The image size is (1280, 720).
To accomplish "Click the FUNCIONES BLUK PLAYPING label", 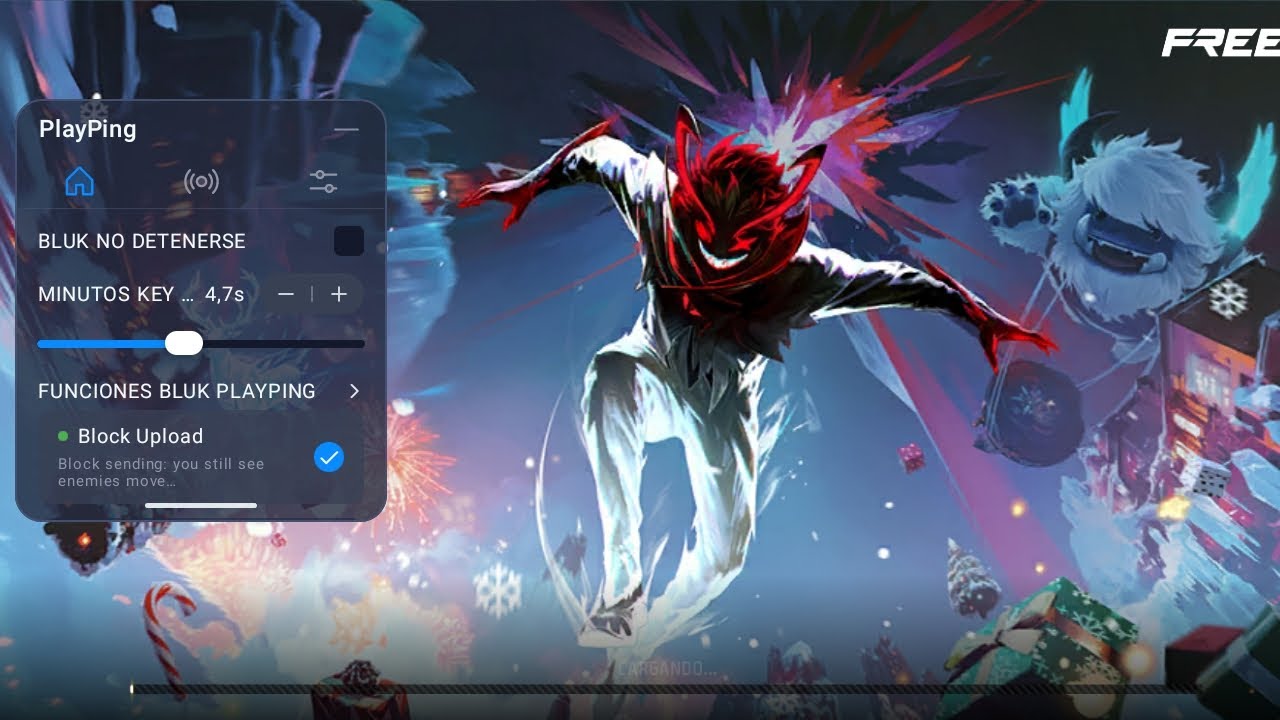I will point(177,391).
